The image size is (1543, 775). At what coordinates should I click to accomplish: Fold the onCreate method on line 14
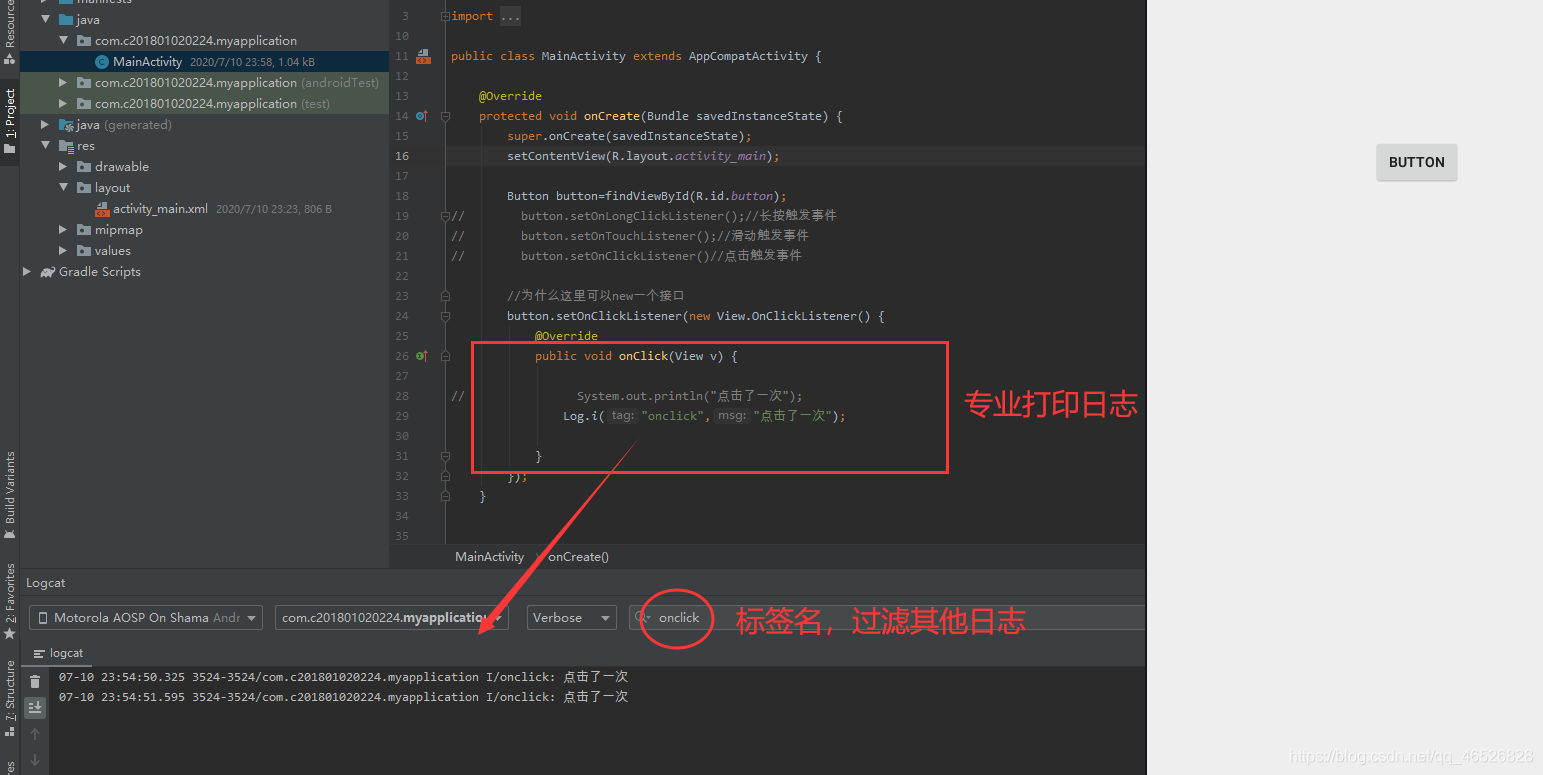[x=445, y=116]
